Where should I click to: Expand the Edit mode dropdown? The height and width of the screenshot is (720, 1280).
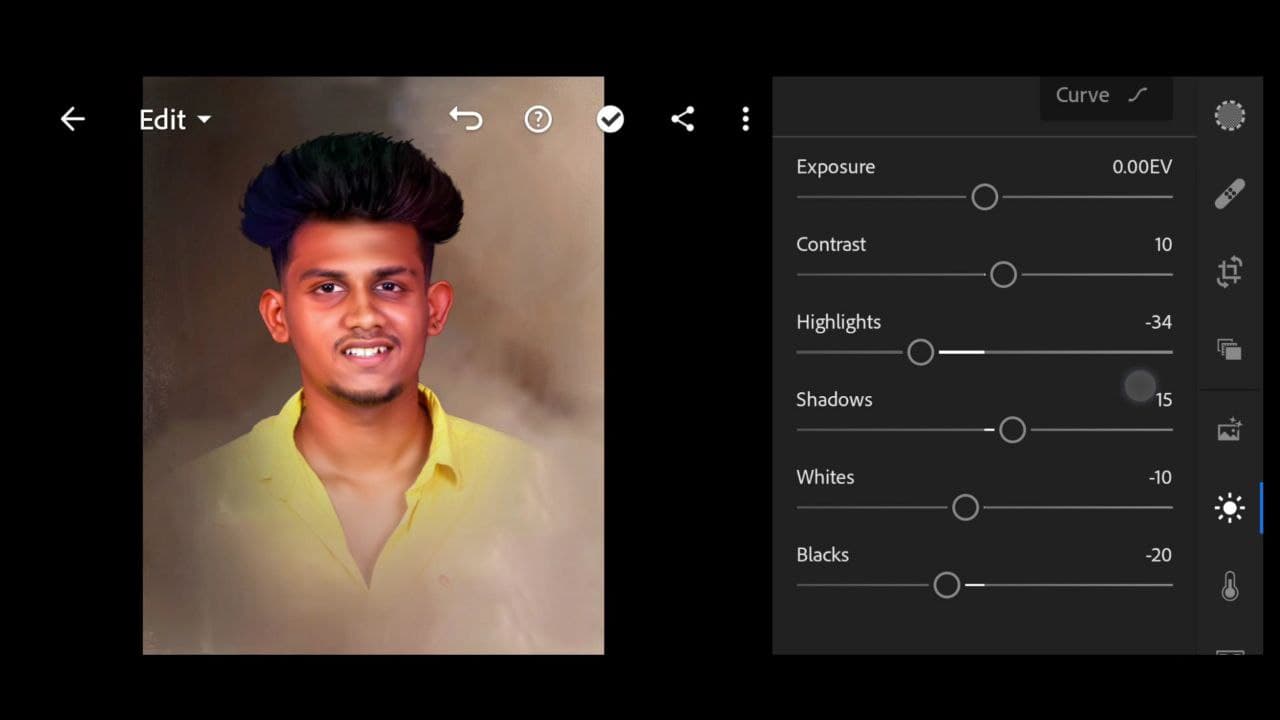point(175,120)
